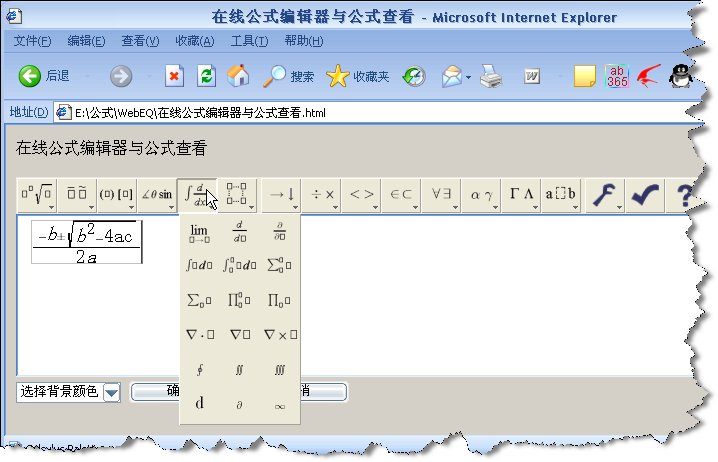Click the Edit with Word icon
The image size is (718, 462).
(532, 76)
